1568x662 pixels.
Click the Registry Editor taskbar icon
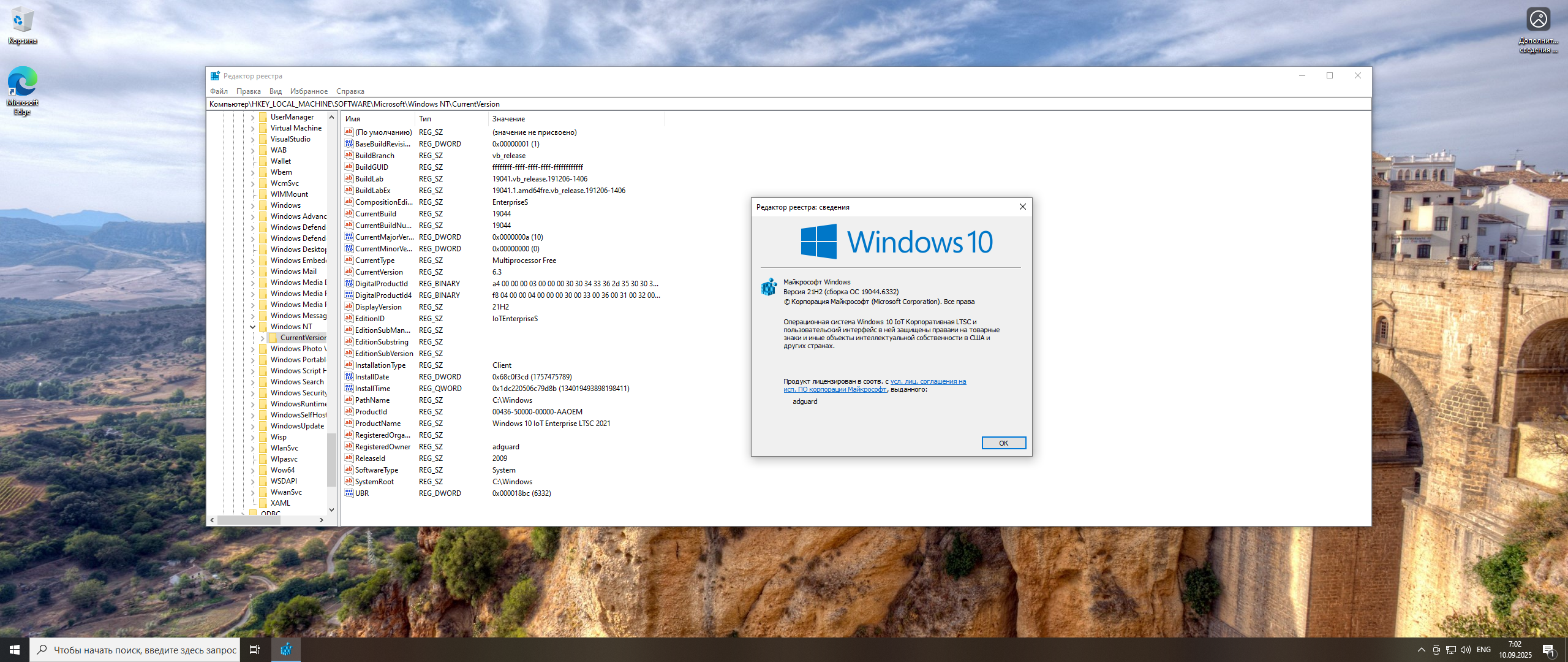(x=285, y=650)
